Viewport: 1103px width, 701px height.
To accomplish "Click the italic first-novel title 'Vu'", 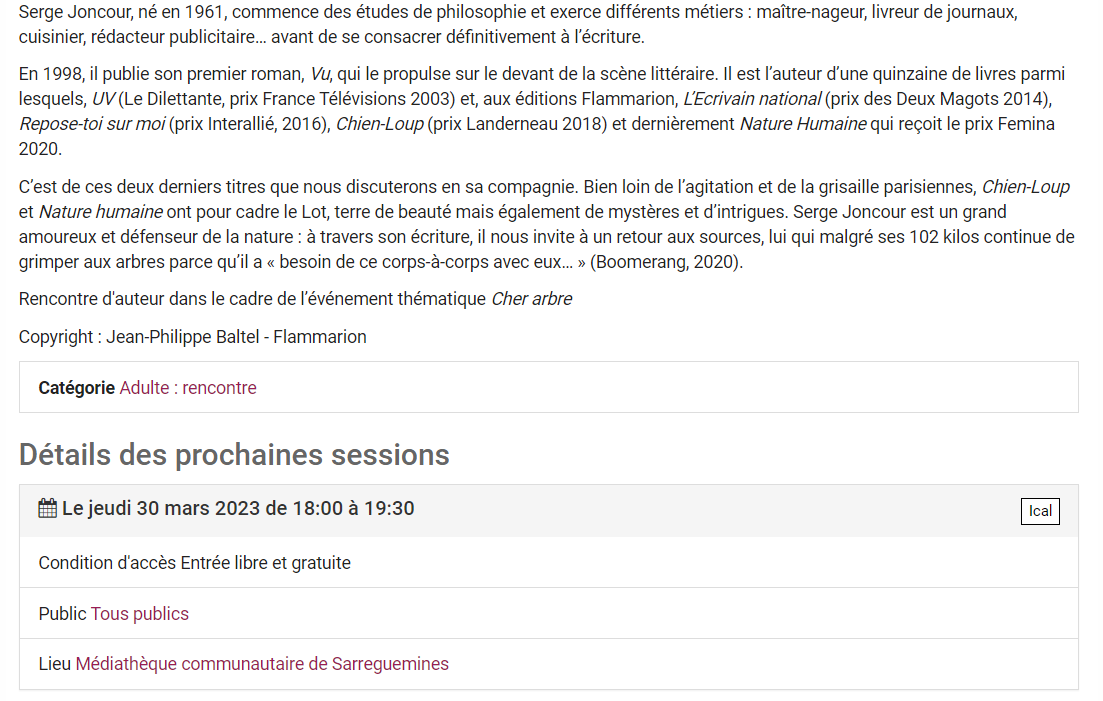I will coord(320,75).
